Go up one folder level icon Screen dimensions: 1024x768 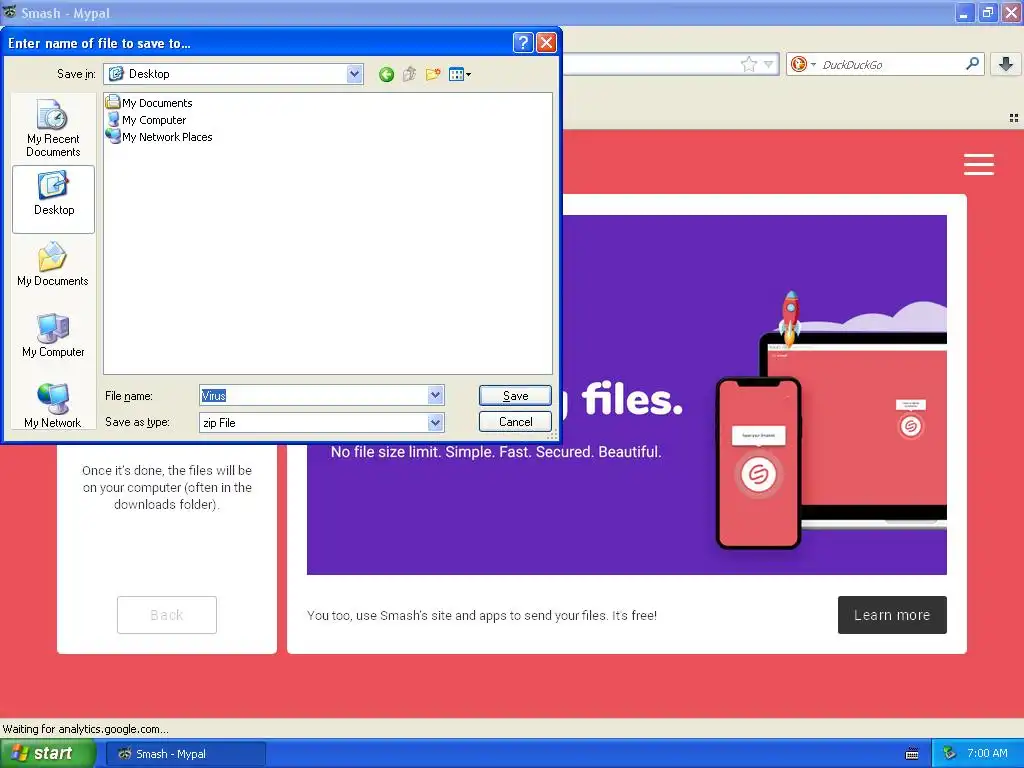click(409, 74)
